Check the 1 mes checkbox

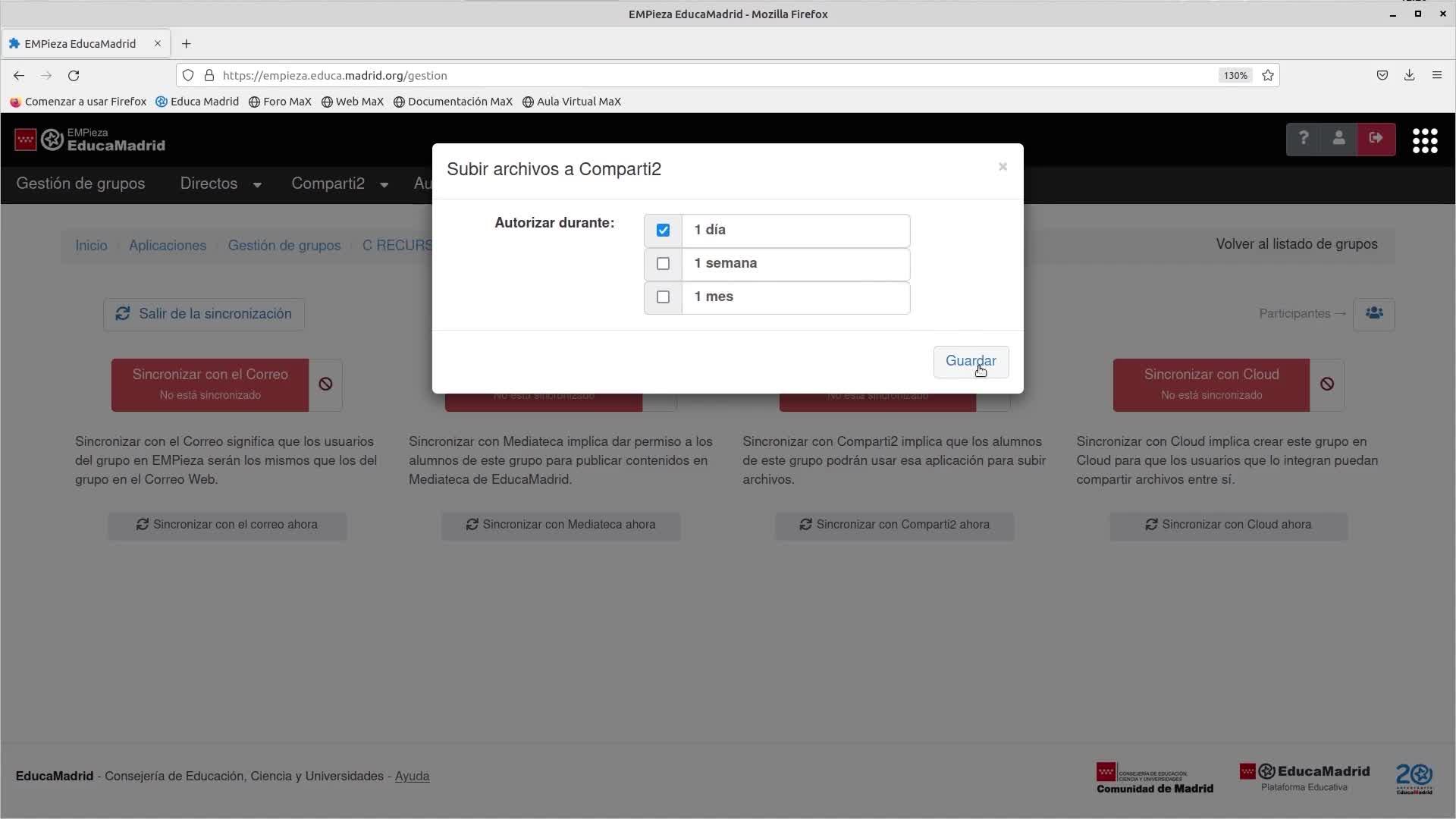(663, 297)
